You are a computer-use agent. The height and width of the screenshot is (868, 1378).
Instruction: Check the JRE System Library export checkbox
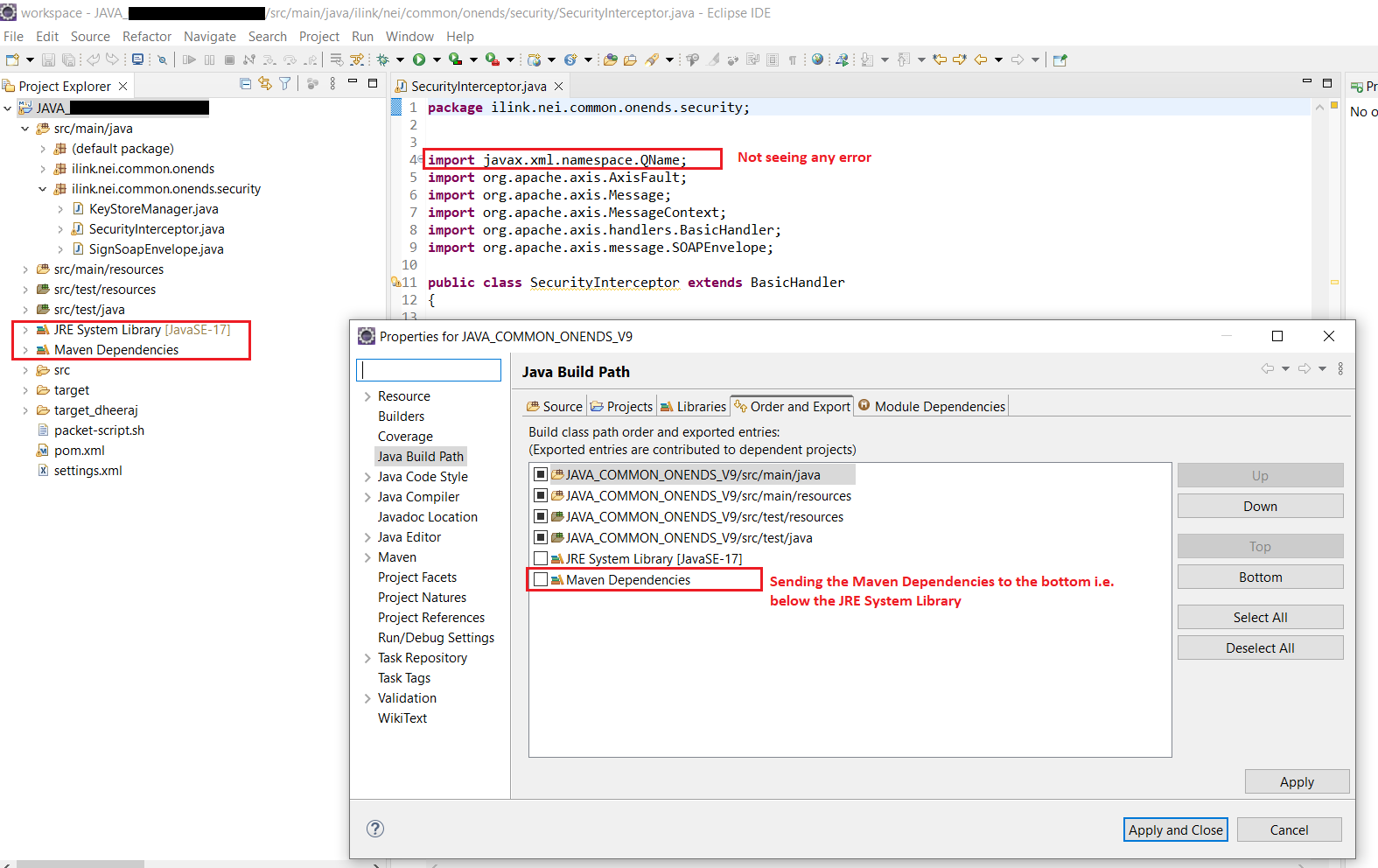point(541,558)
